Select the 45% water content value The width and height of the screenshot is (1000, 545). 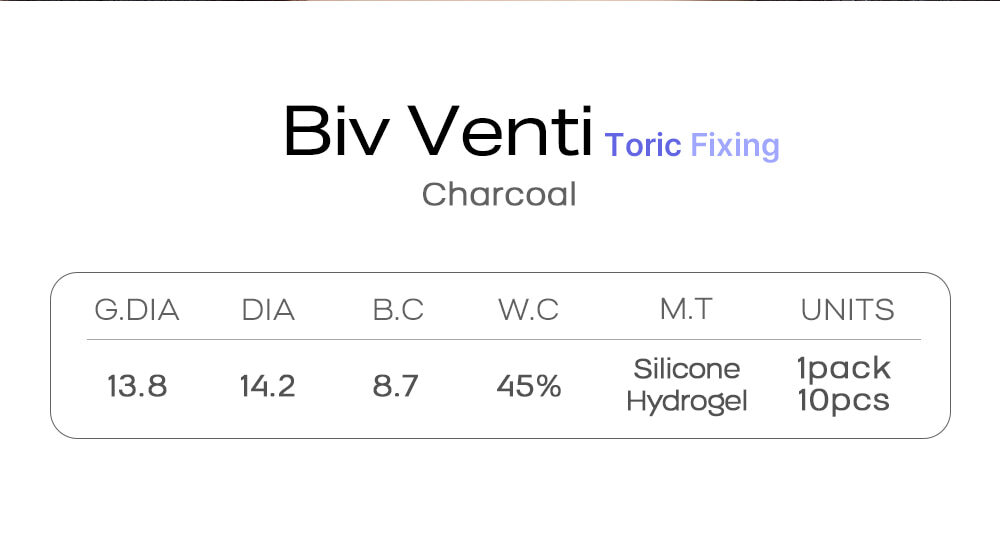528,386
